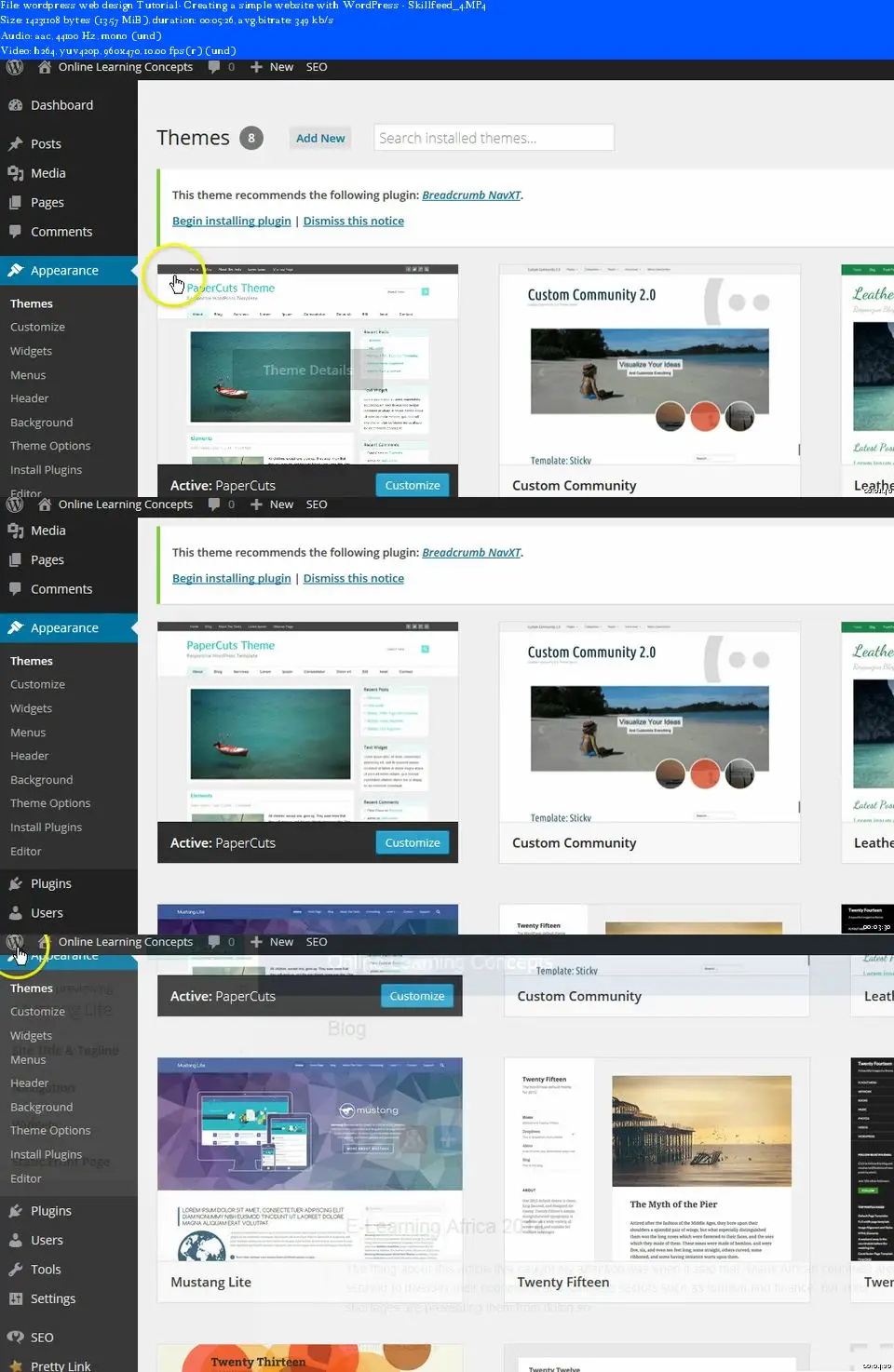This screenshot has height=1372, width=894.
Task: Open the Twenty Fifteen pier theme screenshot
Action: point(657,1160)
